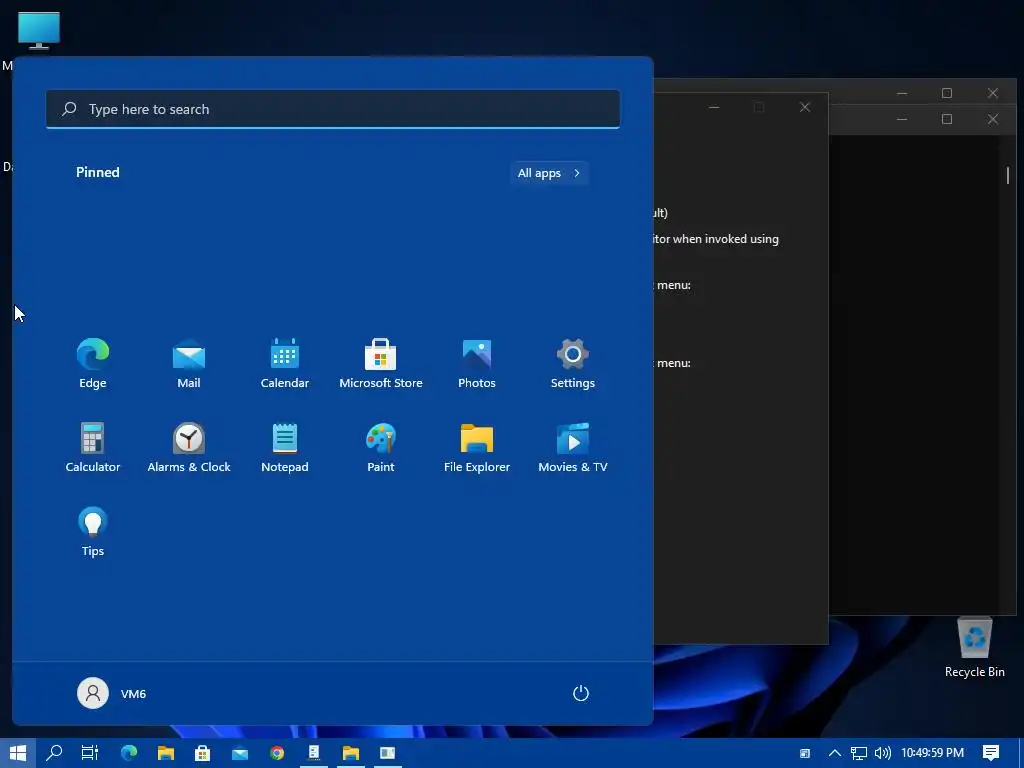Open Edge from the pinned Start apps

point(93,364)
